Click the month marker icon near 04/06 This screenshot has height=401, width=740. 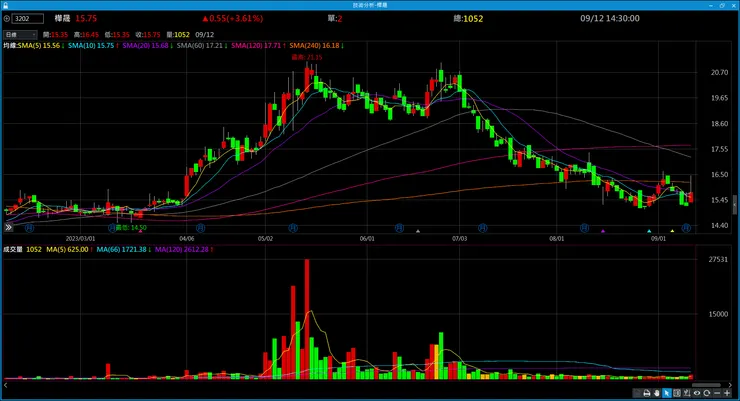(x=201, y=228)
